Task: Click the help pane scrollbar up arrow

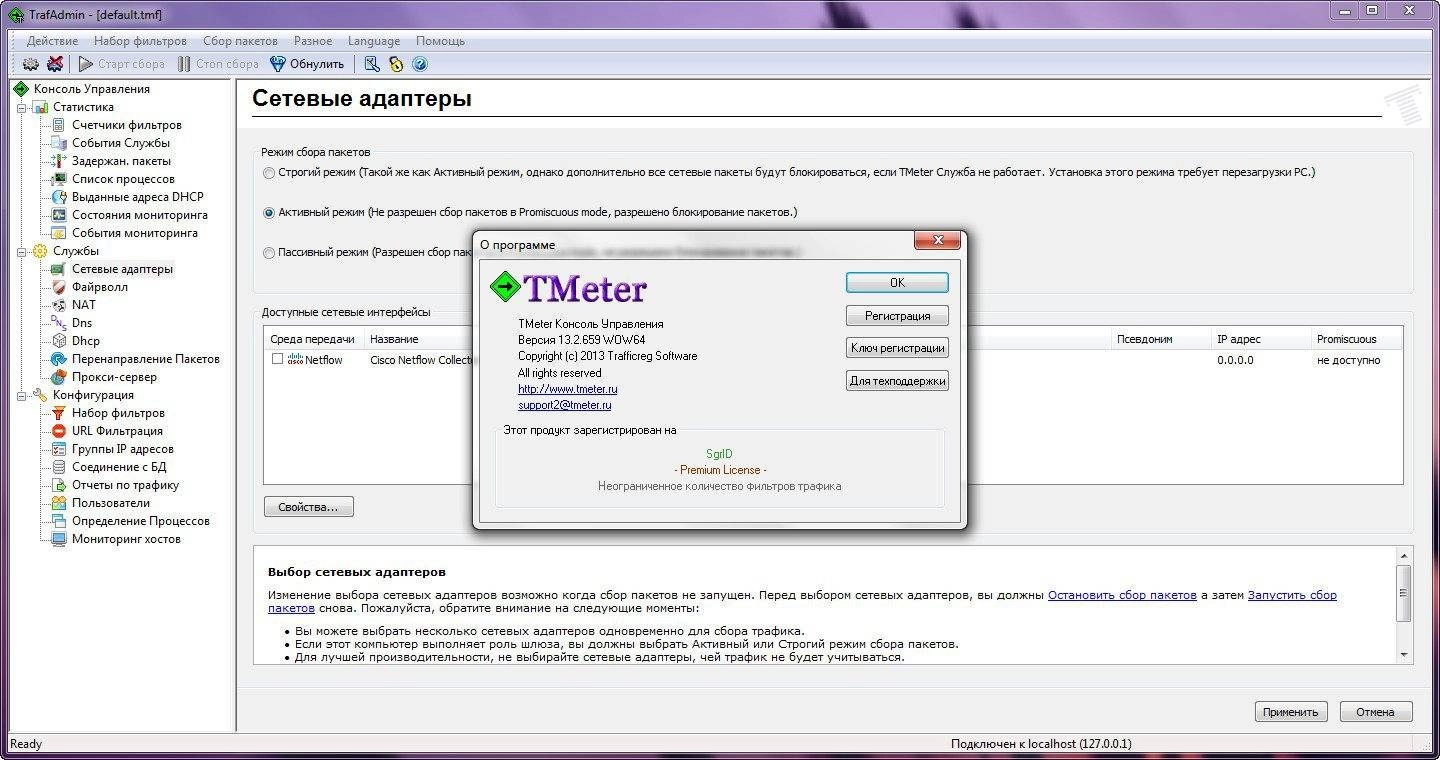Action: [x=1404, y=555]
